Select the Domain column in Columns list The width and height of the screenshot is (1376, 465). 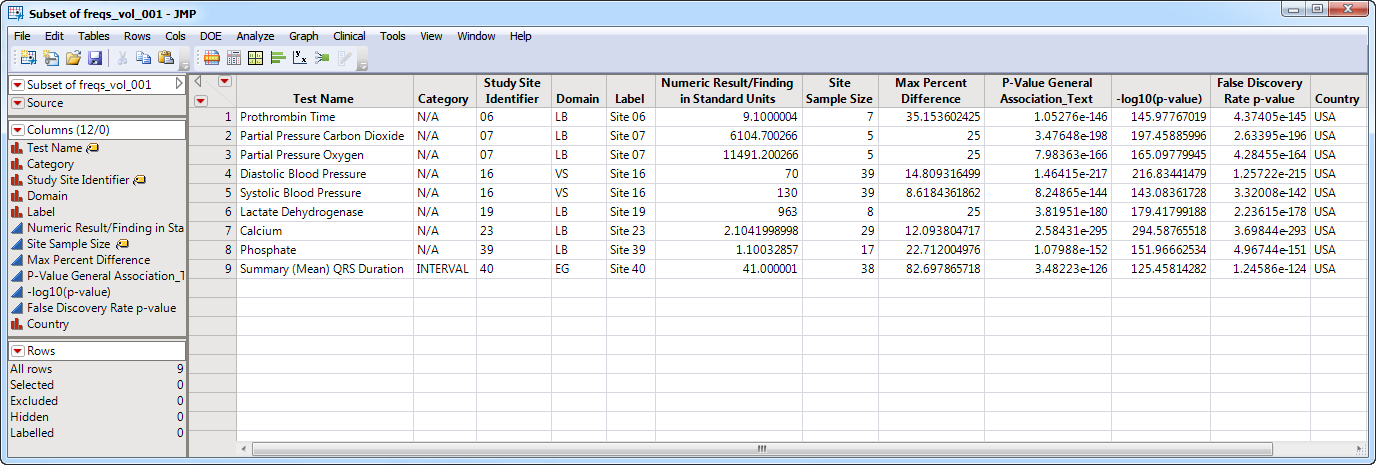coord(47,196)
